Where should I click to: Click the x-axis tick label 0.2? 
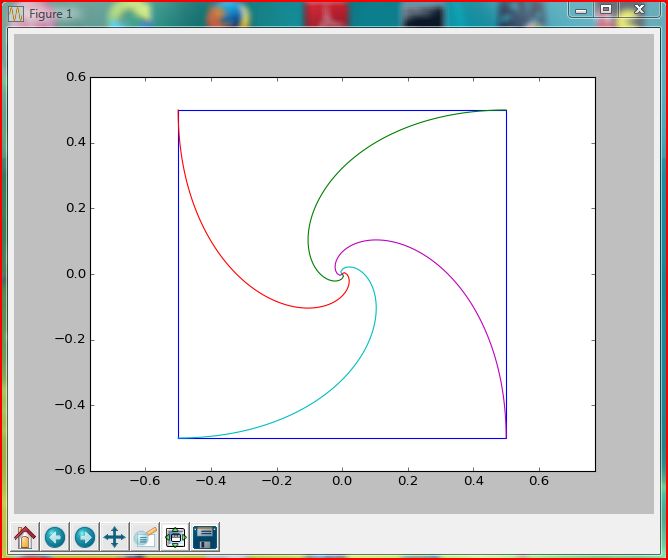pyautogui.click(x=408, y=481)
